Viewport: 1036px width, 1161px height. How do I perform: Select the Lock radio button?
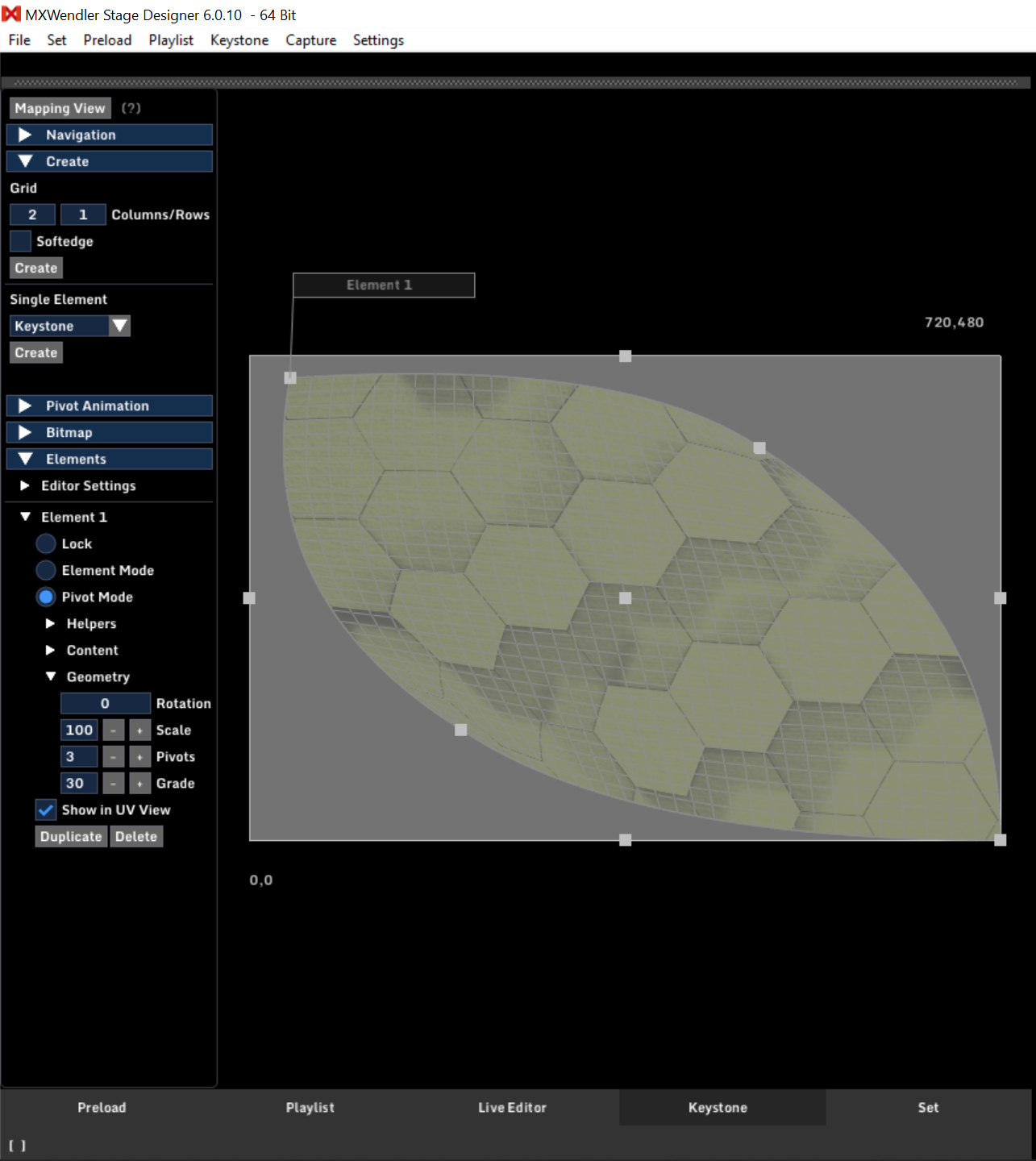(46, 543)
